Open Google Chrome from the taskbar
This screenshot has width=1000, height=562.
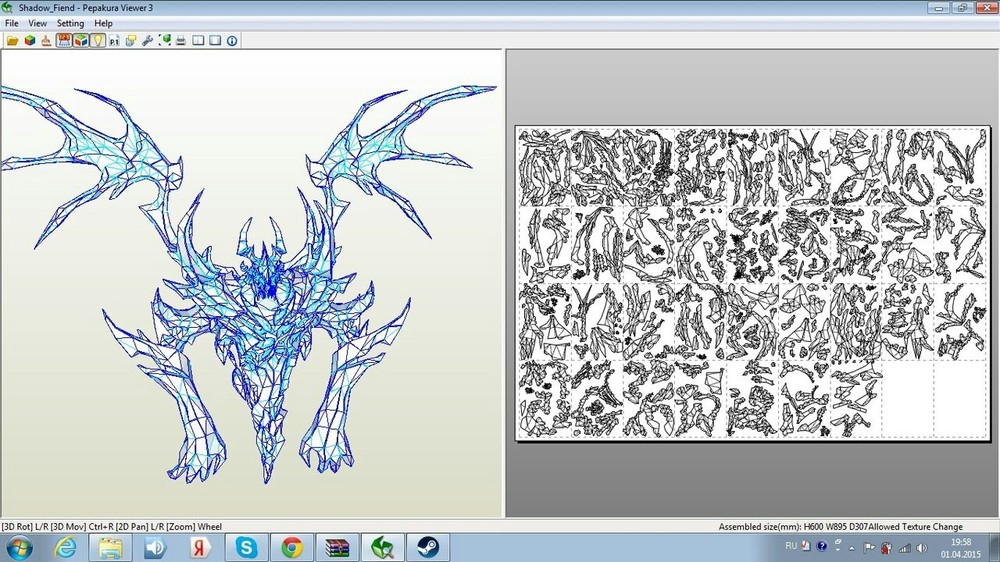click(x=292, y=547)
